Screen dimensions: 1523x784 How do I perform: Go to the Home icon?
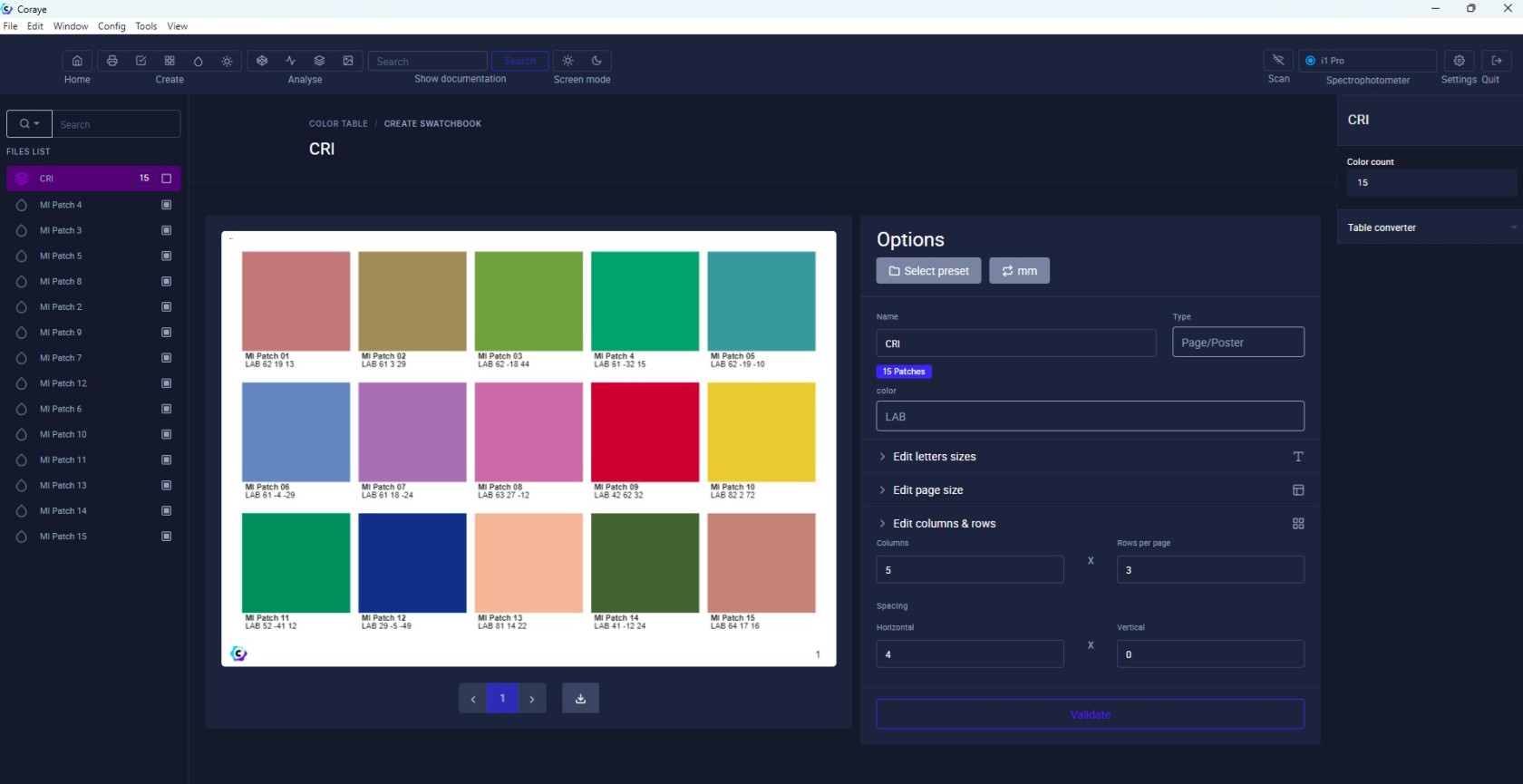point(77,61)
